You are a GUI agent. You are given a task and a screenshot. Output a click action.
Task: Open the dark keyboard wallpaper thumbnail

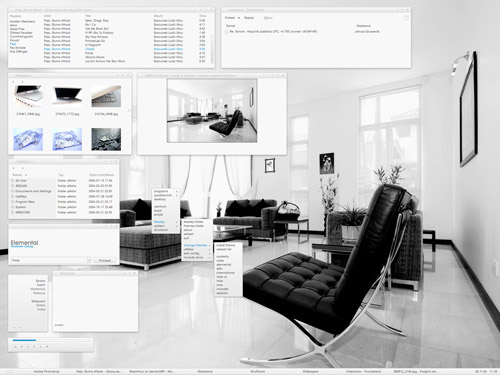pyautogui.click(x=106, y=139)
